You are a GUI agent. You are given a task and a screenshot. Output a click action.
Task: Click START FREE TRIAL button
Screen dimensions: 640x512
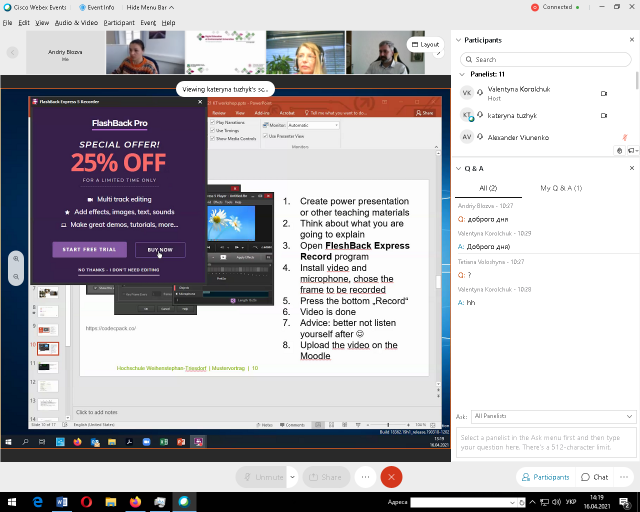coord(89,249)
